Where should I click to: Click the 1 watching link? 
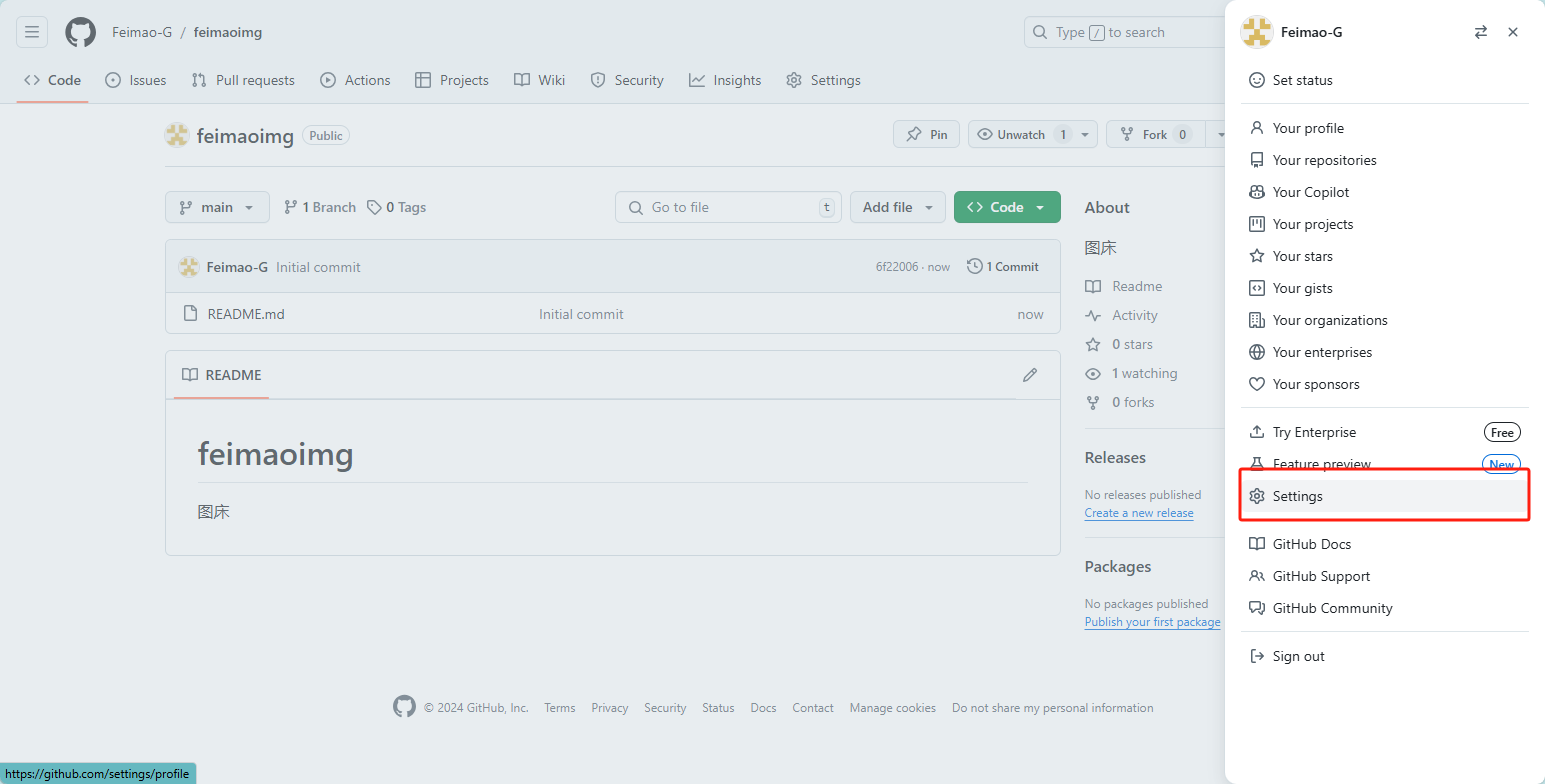coord(1132,373)
